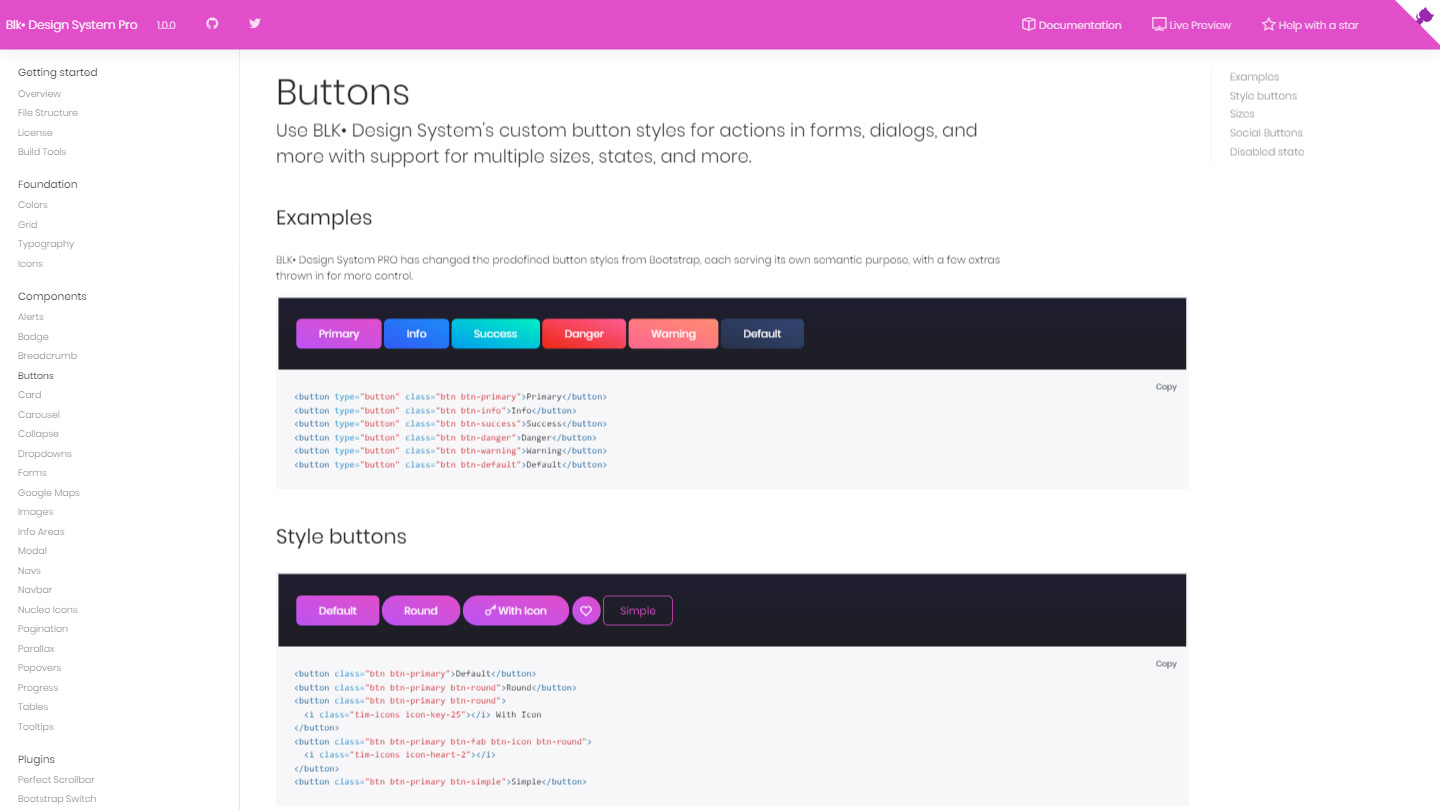Open Alerts component page
Screen dimensions: 1440x810
tap(31, 317)
